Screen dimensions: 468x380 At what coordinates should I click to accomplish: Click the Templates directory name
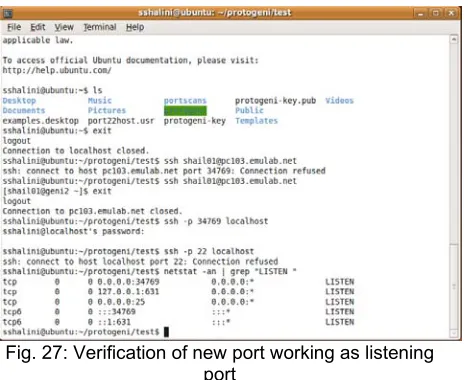[x=256, y=121]
